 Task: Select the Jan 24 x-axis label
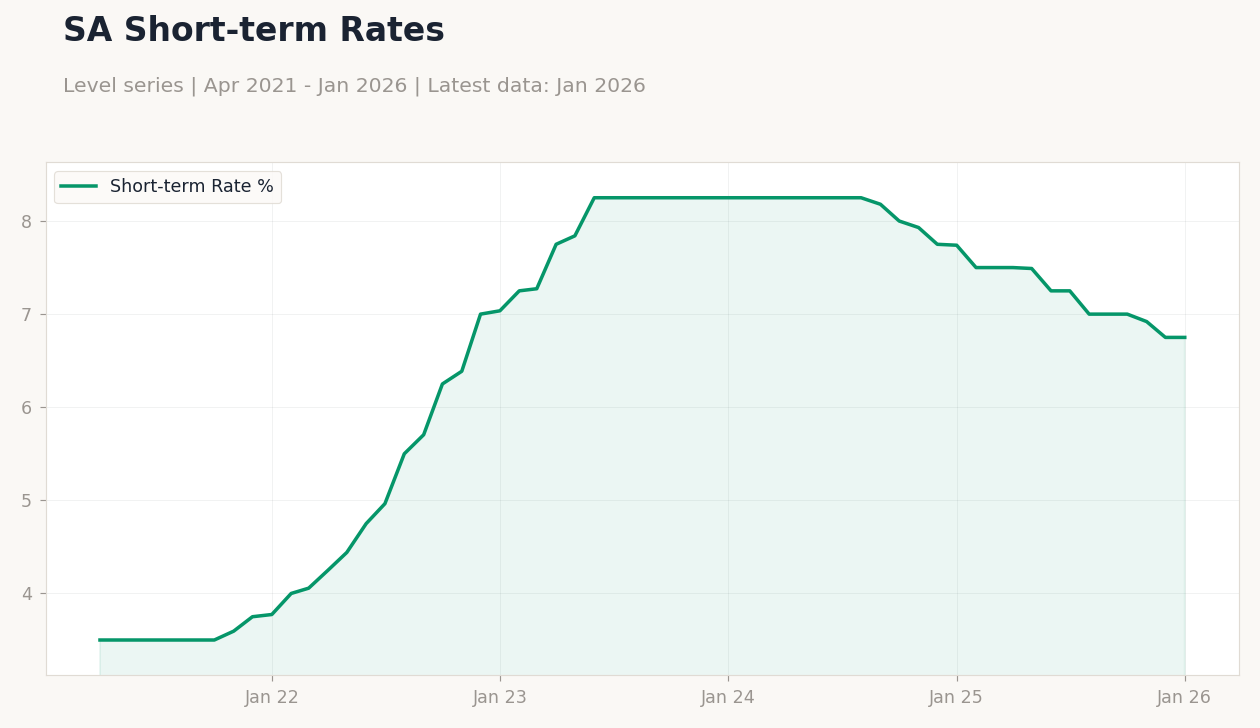coord(728,698)
